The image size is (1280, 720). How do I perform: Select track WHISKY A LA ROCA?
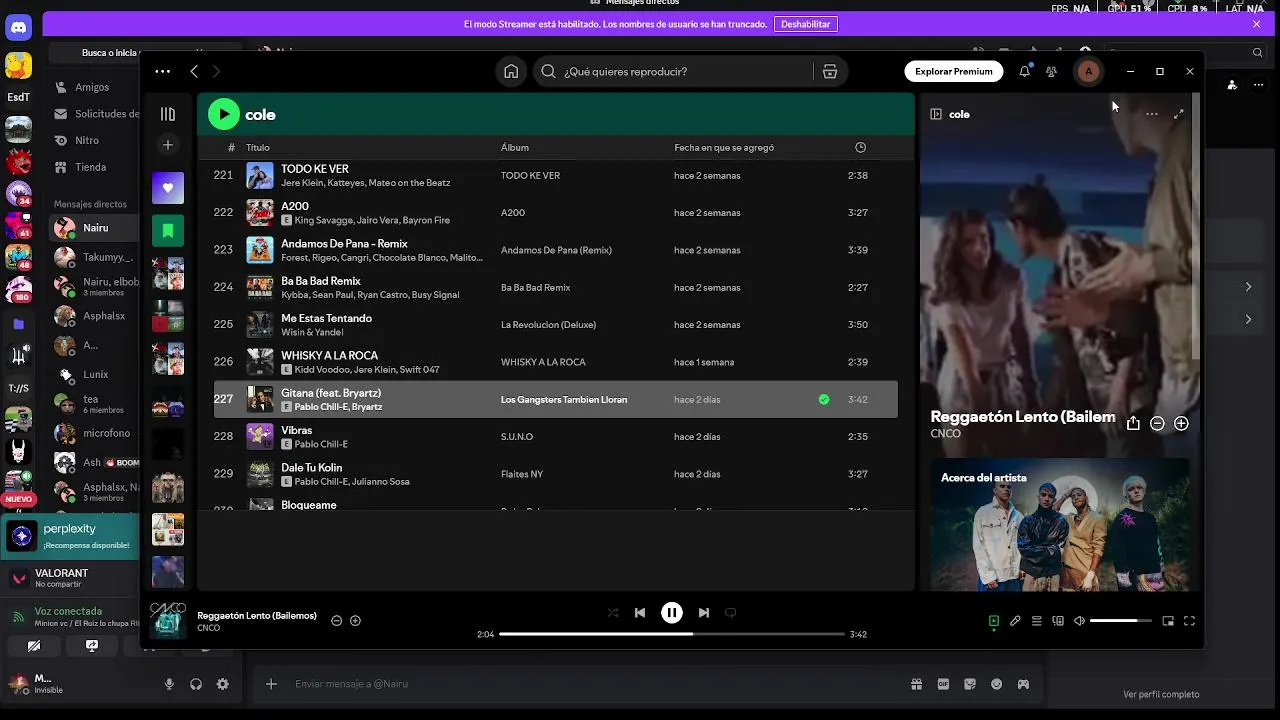(556, 362)
